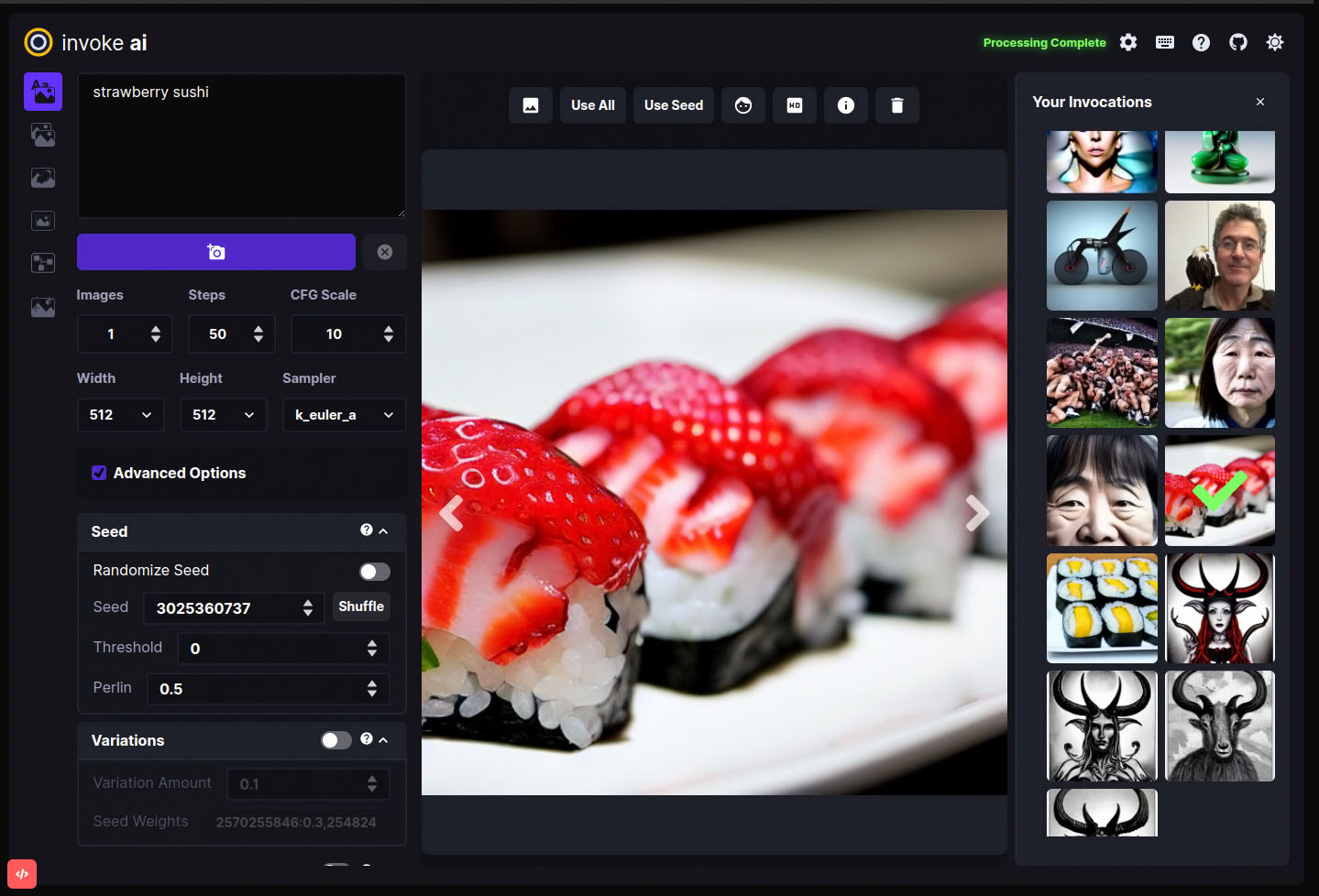Collapse the Seed section chevron
The width and height of the screenshot is (1319, 896).
click(383, 531)
